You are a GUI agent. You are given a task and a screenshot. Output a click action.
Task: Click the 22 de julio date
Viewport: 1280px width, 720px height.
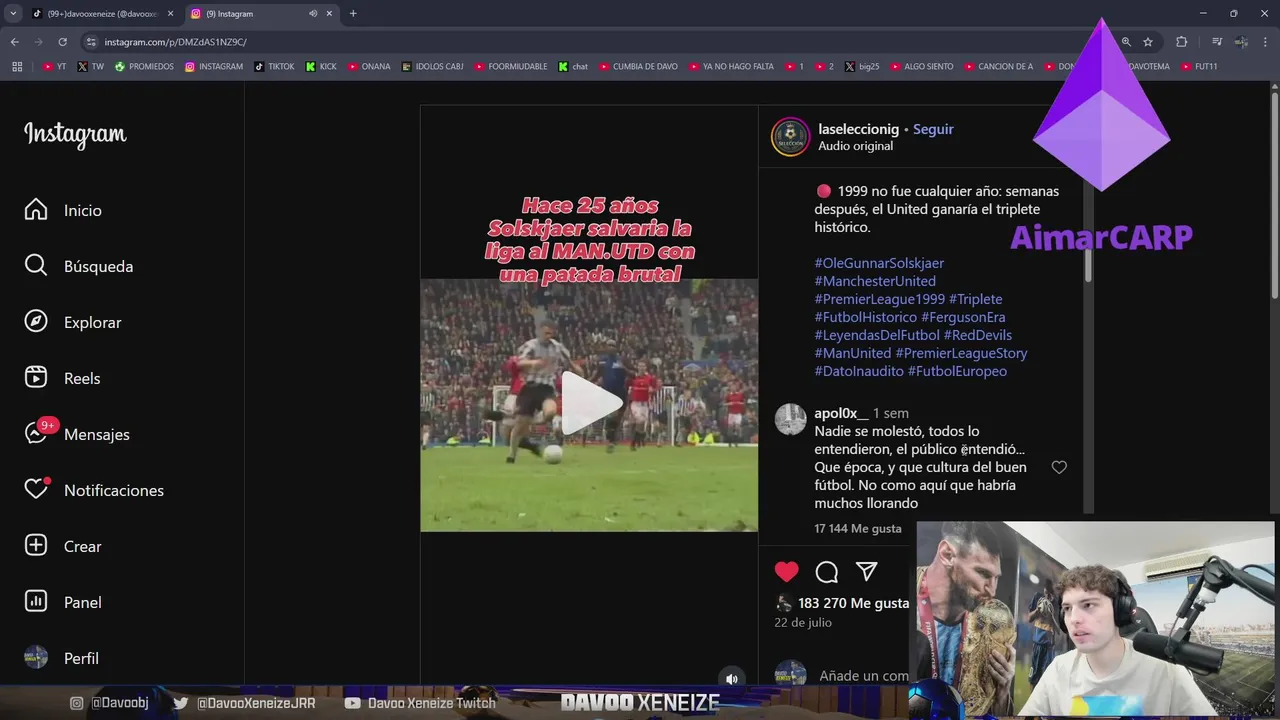tap(803, 622)
